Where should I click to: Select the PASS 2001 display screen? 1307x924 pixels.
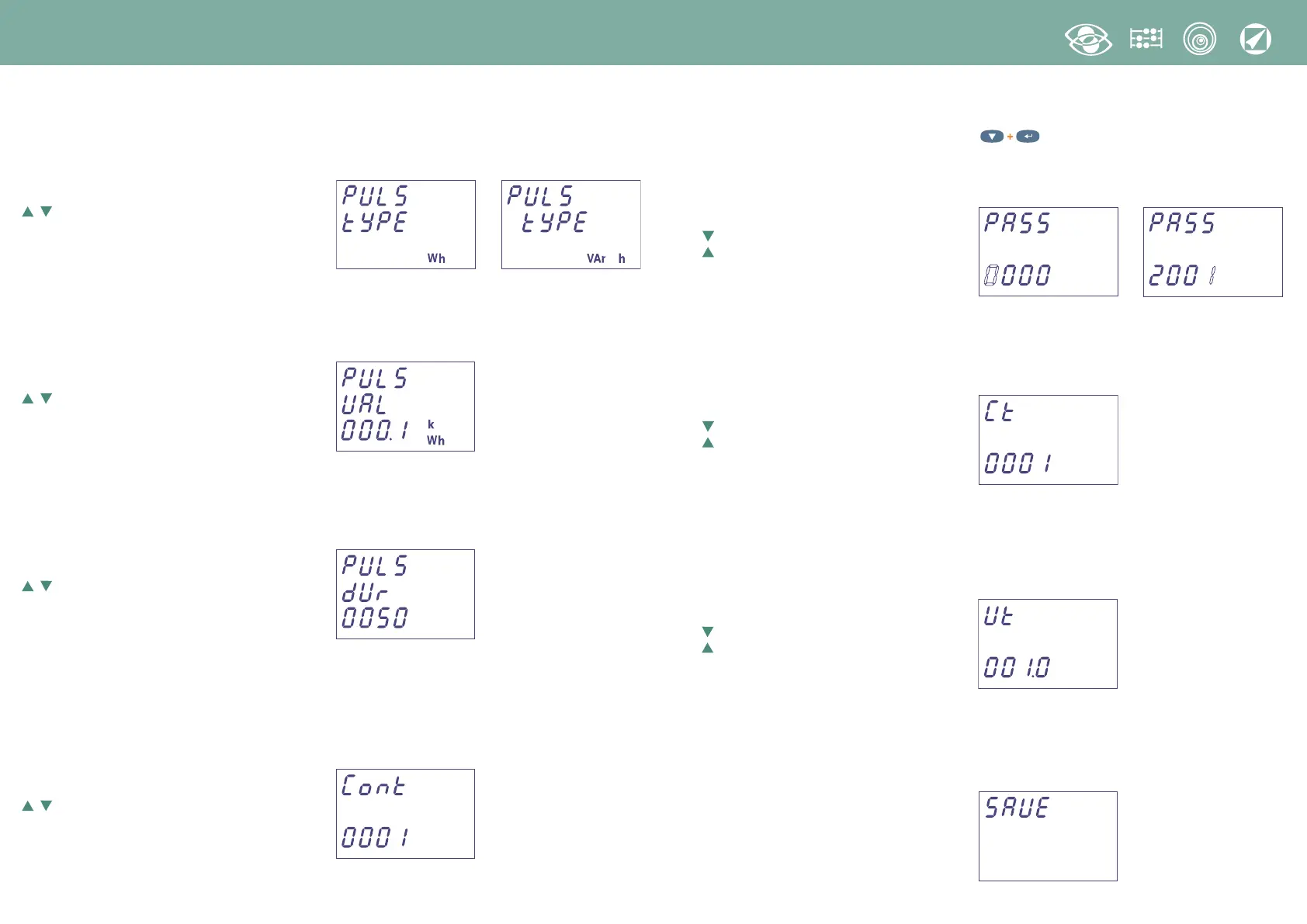[1212, 252]
